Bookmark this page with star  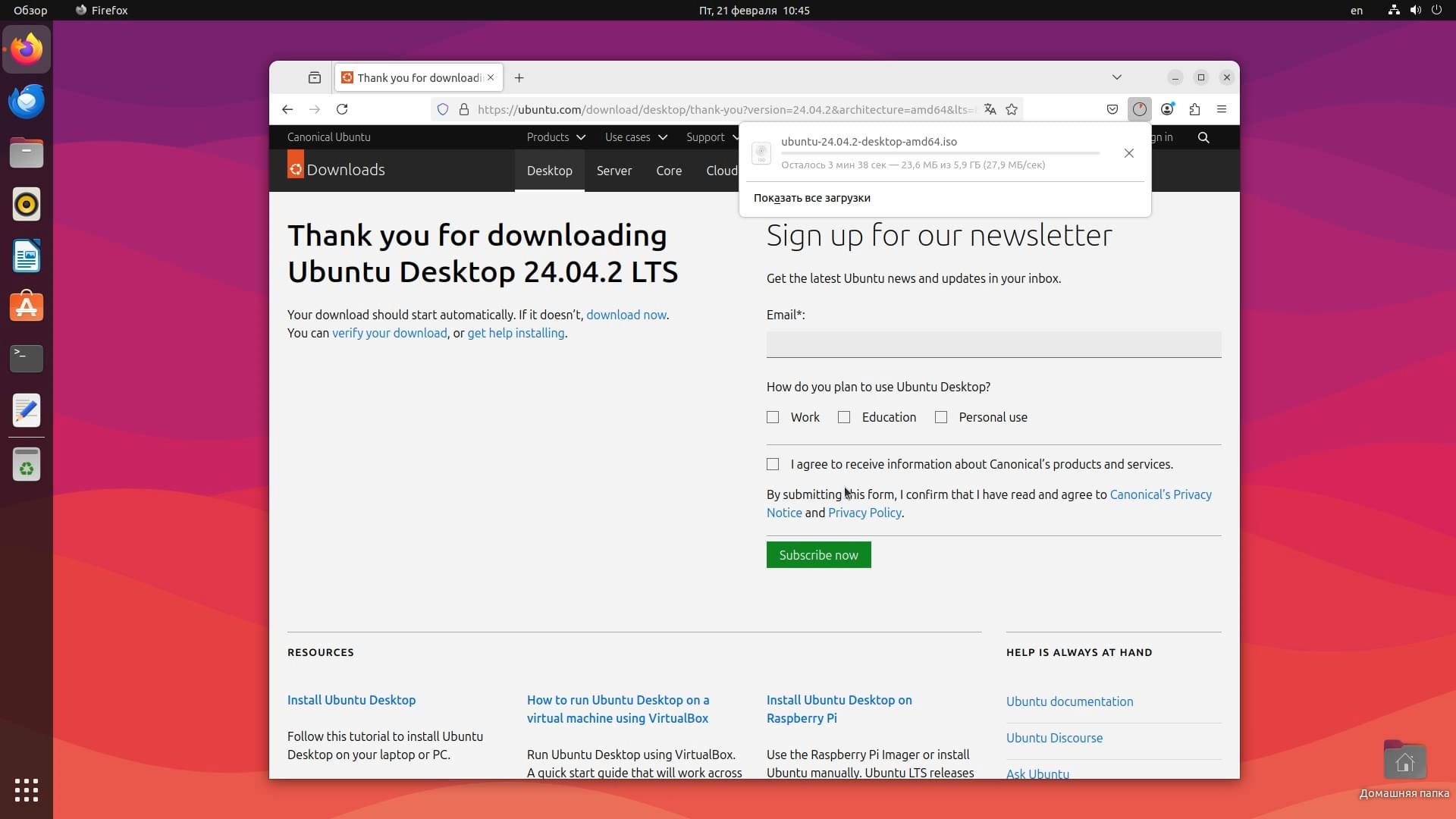tap(1012, 109)
